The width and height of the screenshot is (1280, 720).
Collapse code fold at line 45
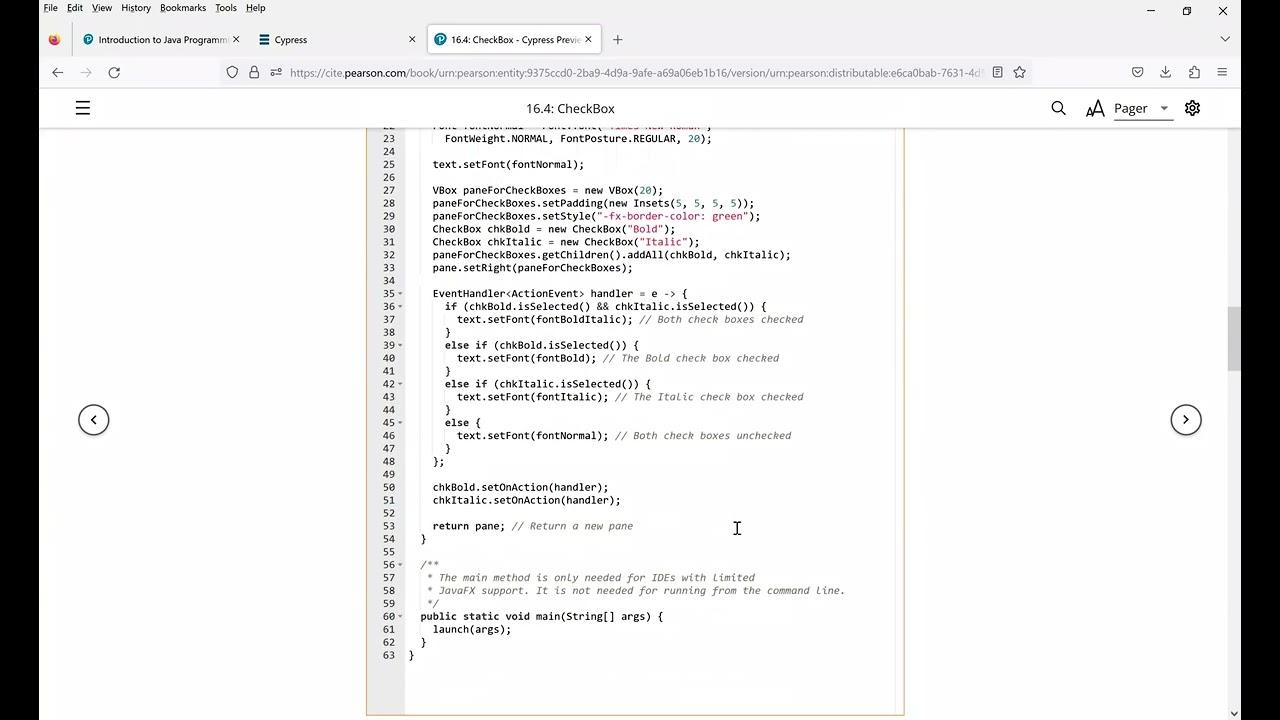click(x=400, y=423)
